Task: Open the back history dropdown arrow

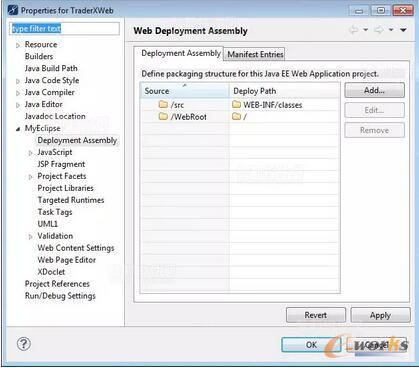Action: click(365, 30)
